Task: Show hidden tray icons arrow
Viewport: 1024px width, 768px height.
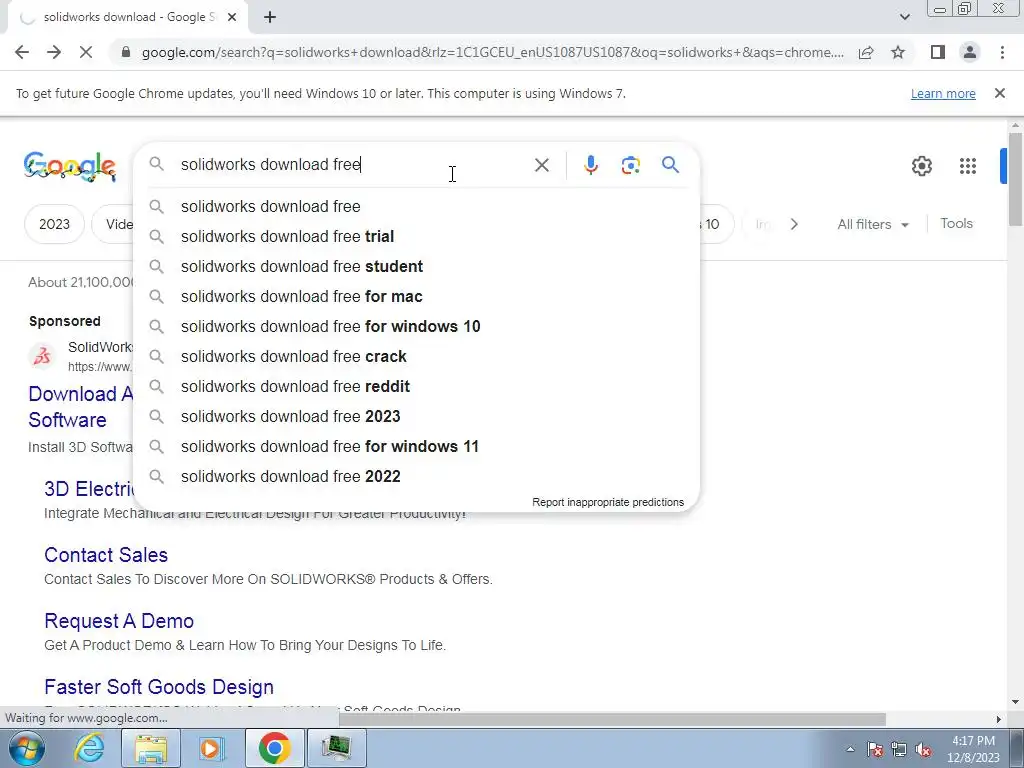Action: [850, 749]
